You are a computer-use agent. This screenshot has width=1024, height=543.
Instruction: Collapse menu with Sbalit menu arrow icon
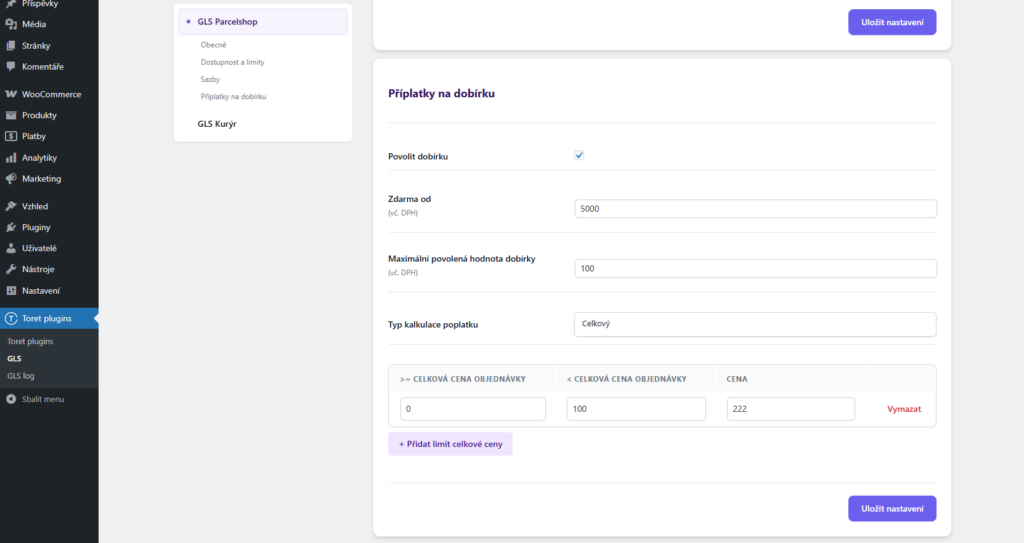tap(11, 399)
